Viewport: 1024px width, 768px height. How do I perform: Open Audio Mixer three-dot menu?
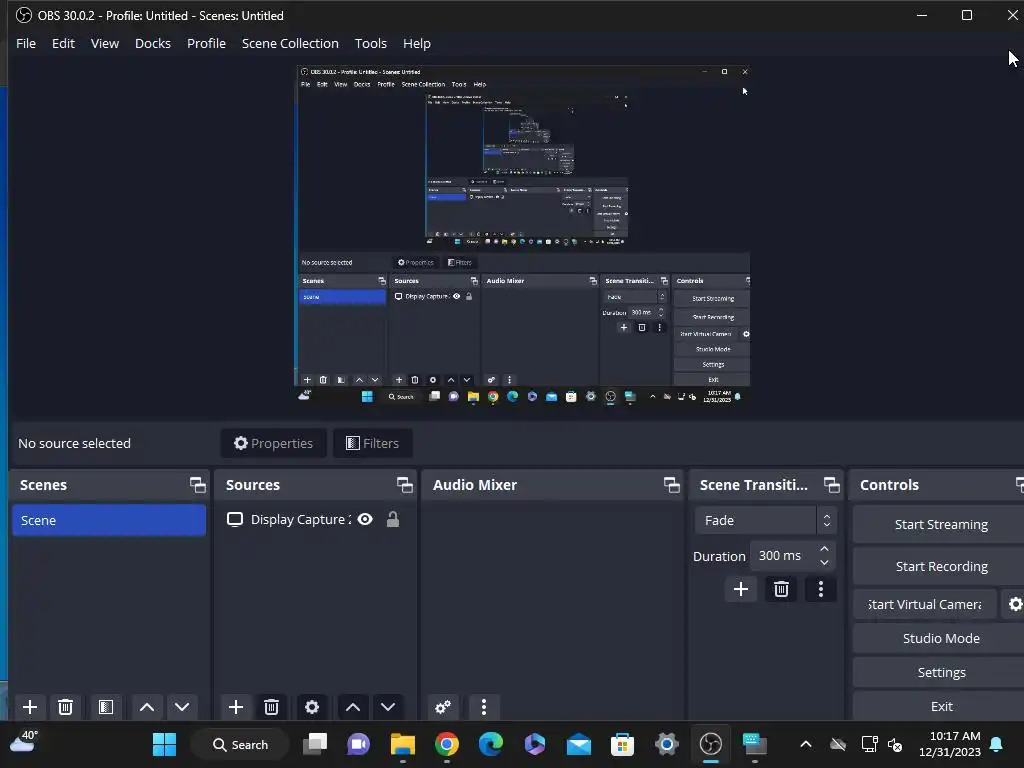tap(484, 707)
